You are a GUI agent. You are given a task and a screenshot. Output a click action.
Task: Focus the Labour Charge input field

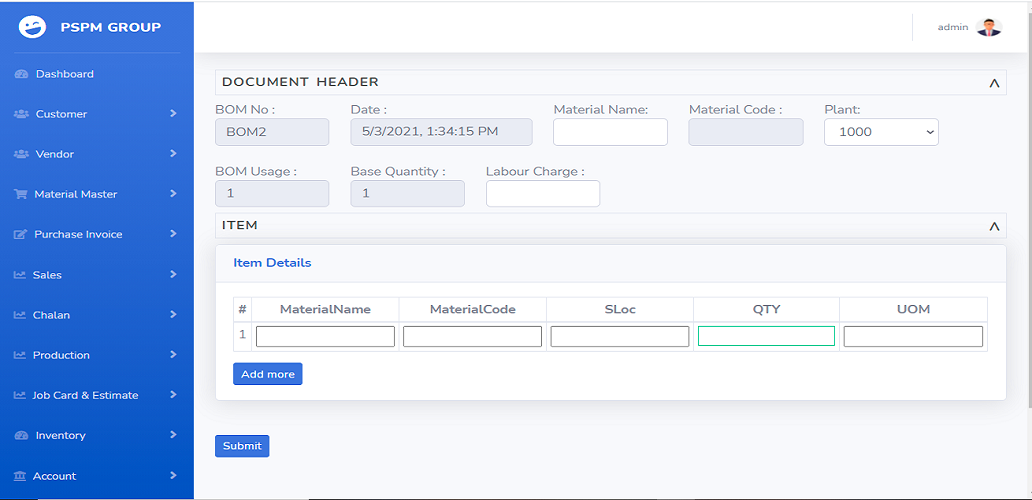point(542,194)
